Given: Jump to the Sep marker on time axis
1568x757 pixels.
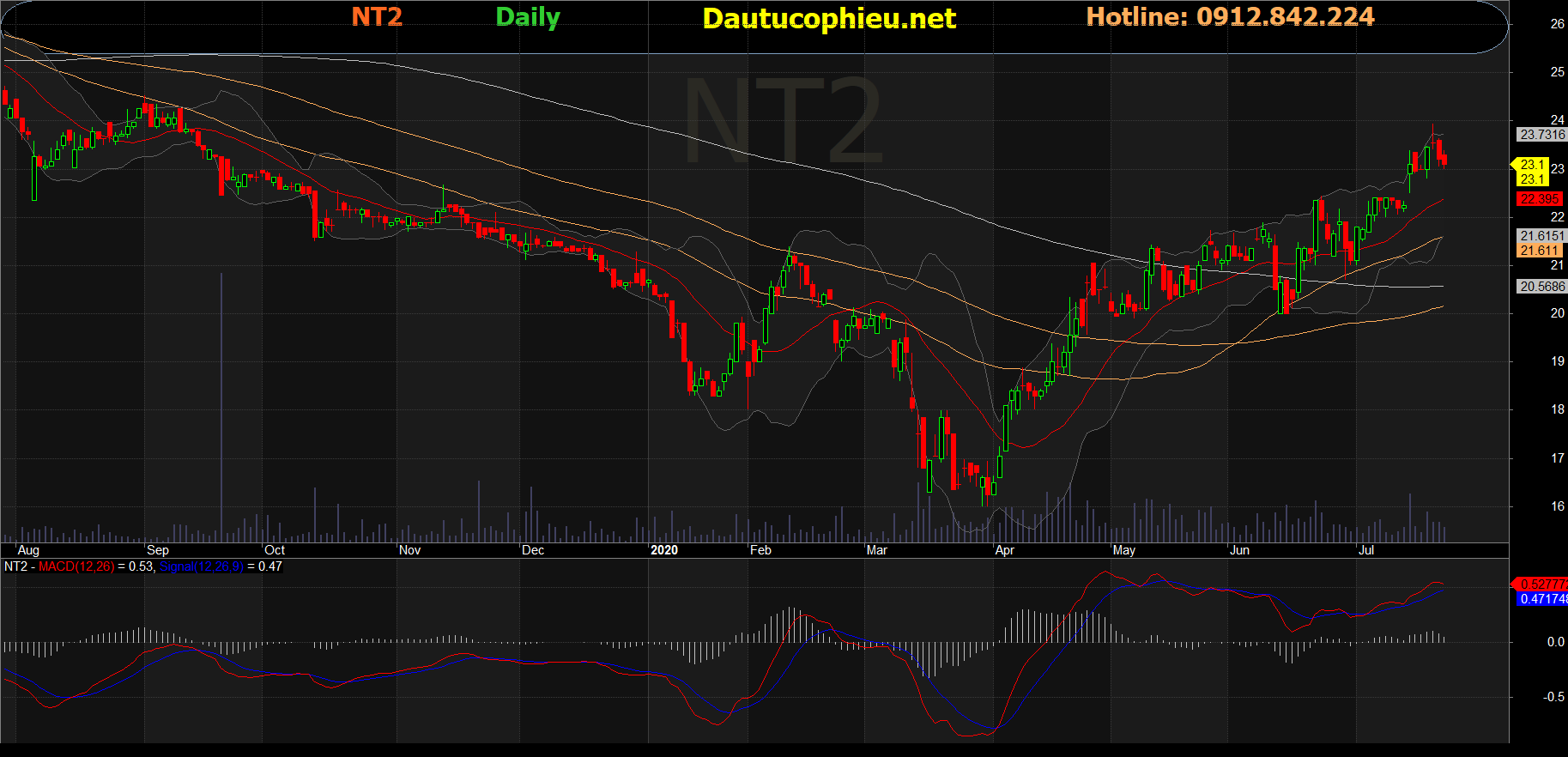Looking at the screenshot, I should click(x=158, y=550).
